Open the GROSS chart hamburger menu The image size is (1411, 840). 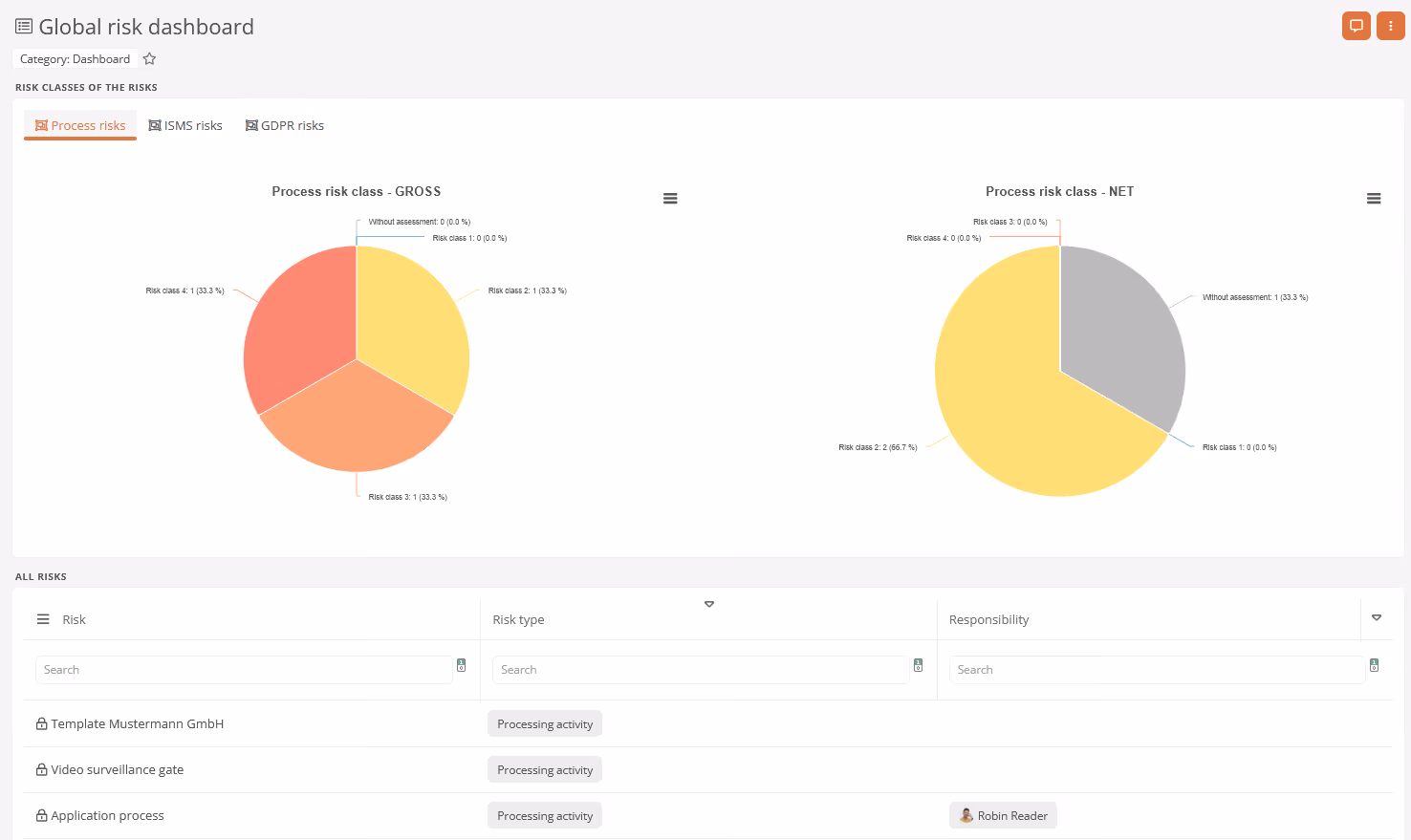[670, 199]
